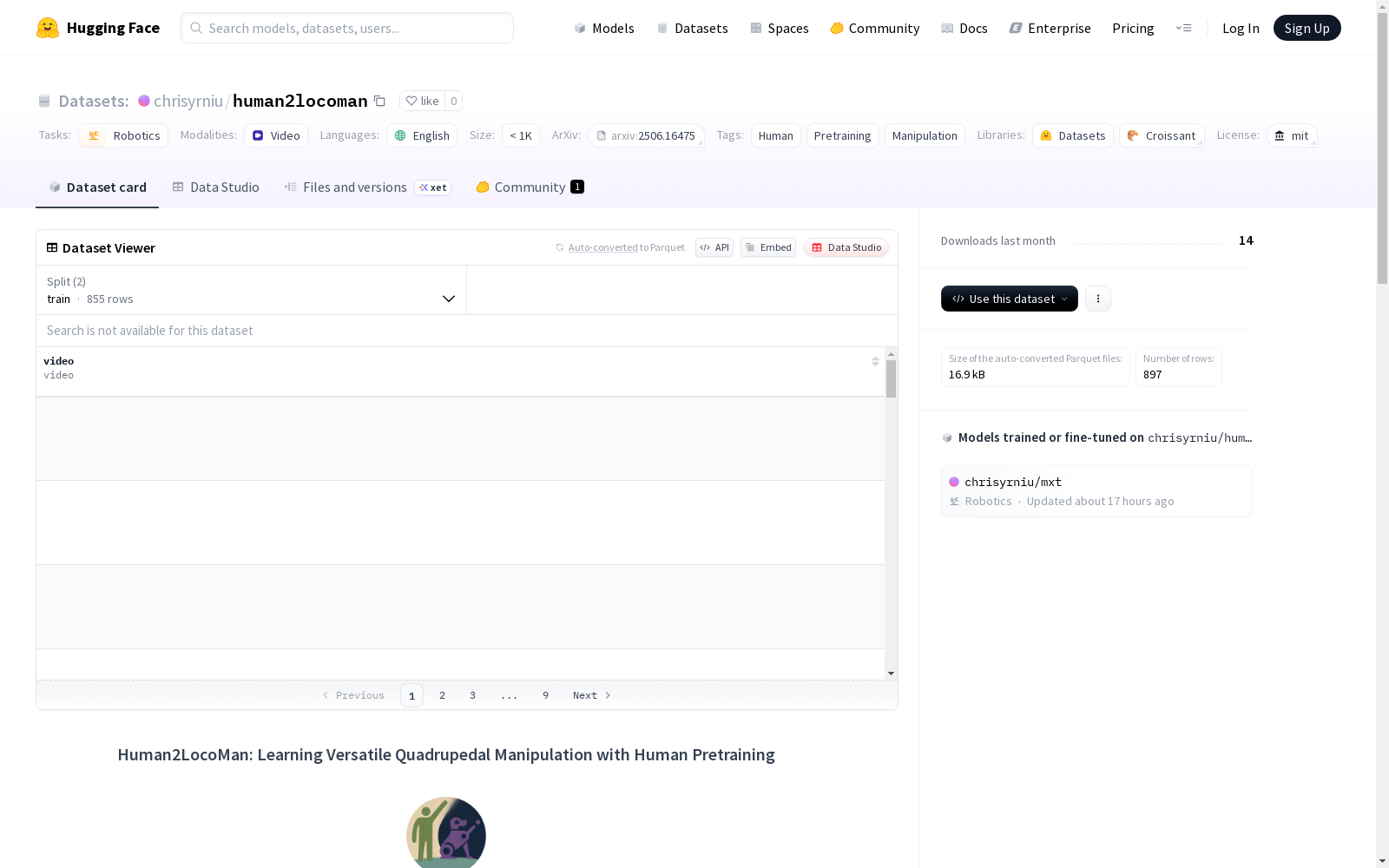Open the Docs navigation item
The image size is (1389, 868).
(964, 28)
